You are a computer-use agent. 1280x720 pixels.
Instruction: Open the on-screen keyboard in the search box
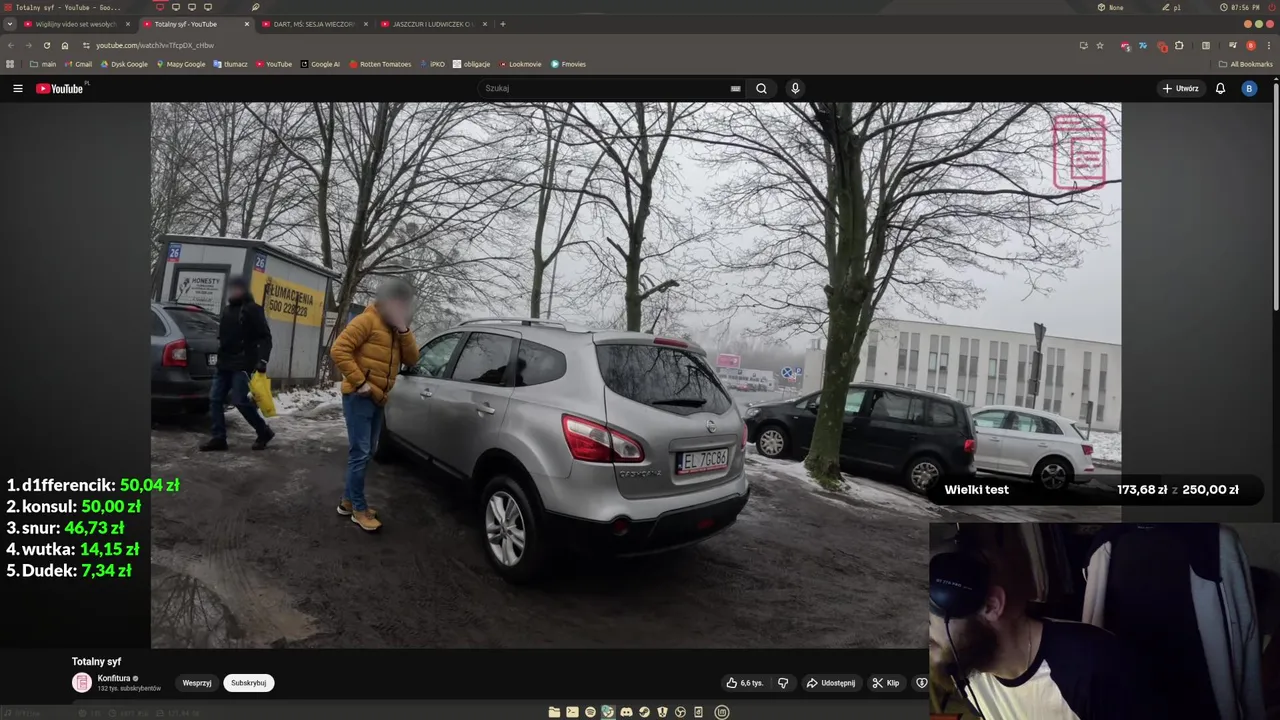pos(735,88)
